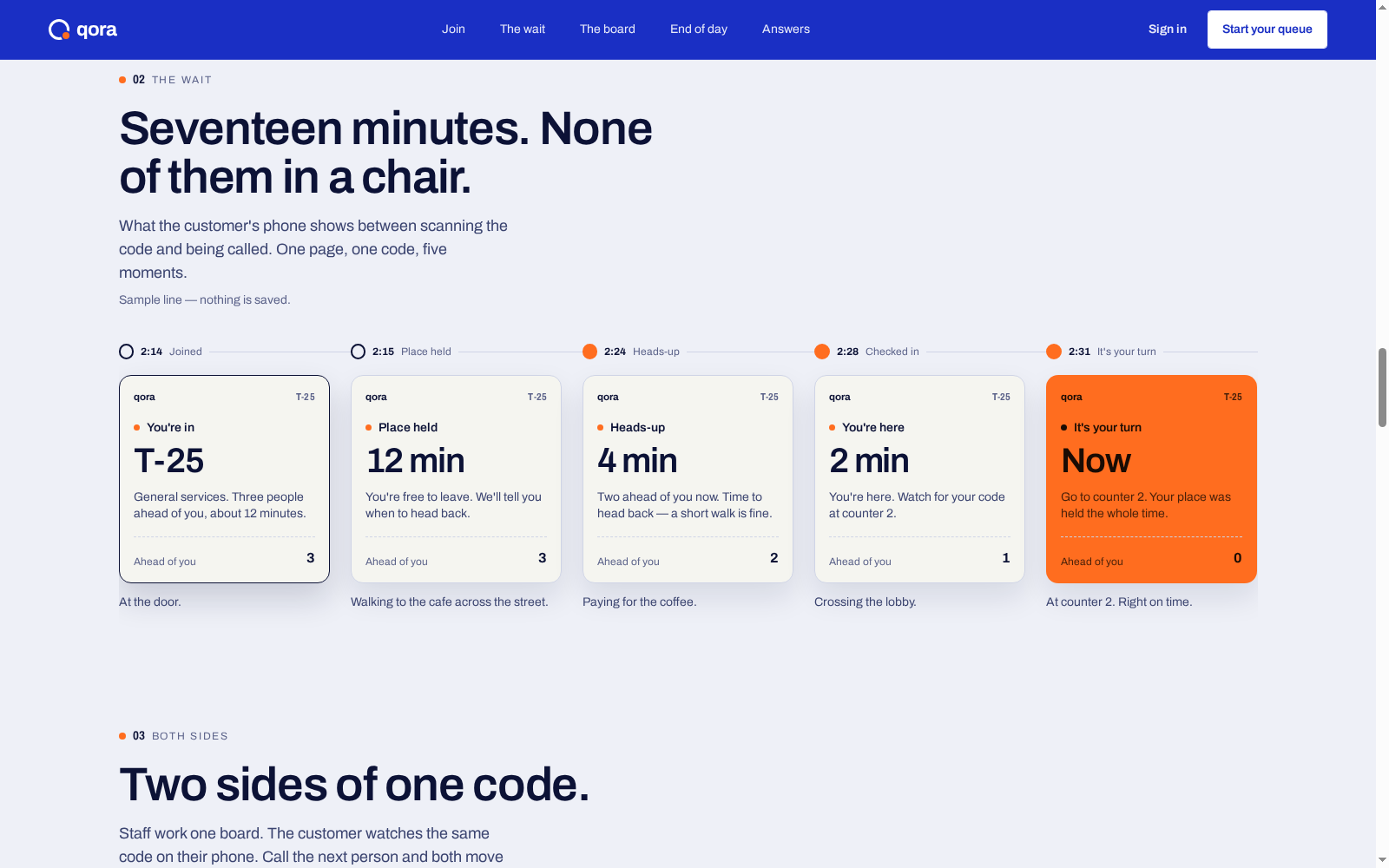Select the 2 min You're here card

point(919,479)
